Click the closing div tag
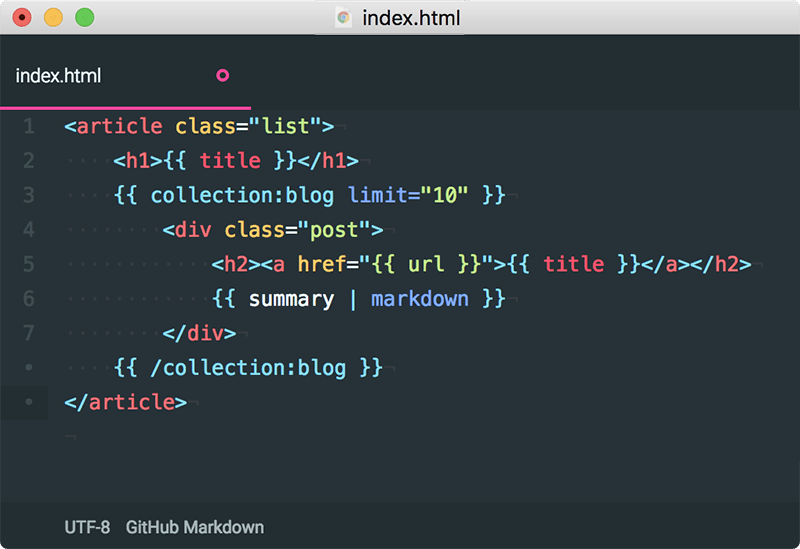Image resolution: width=800 pixels, height=549 pixels. (199, 333)
